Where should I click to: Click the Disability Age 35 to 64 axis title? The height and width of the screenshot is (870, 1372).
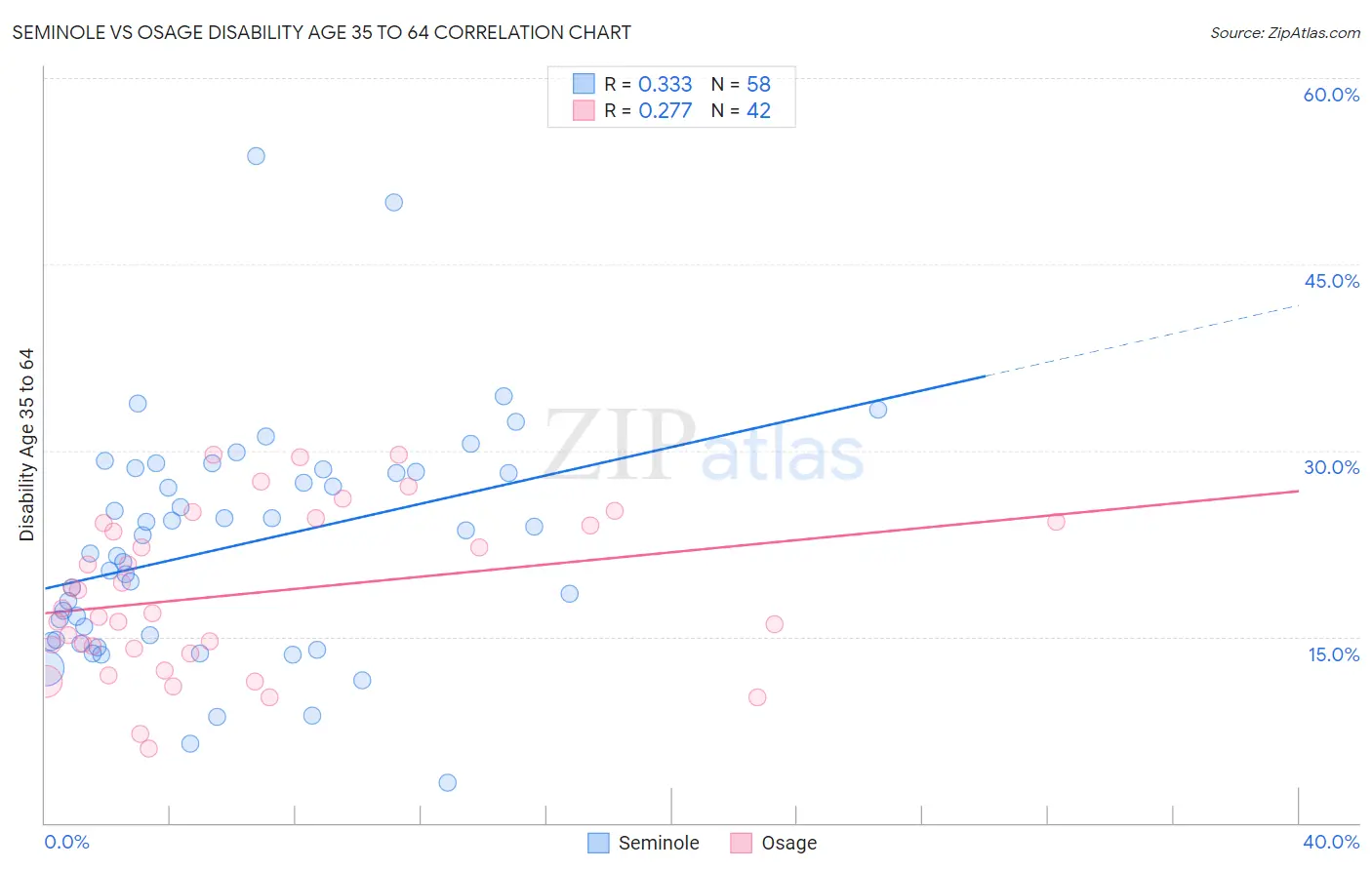(26, 445)
